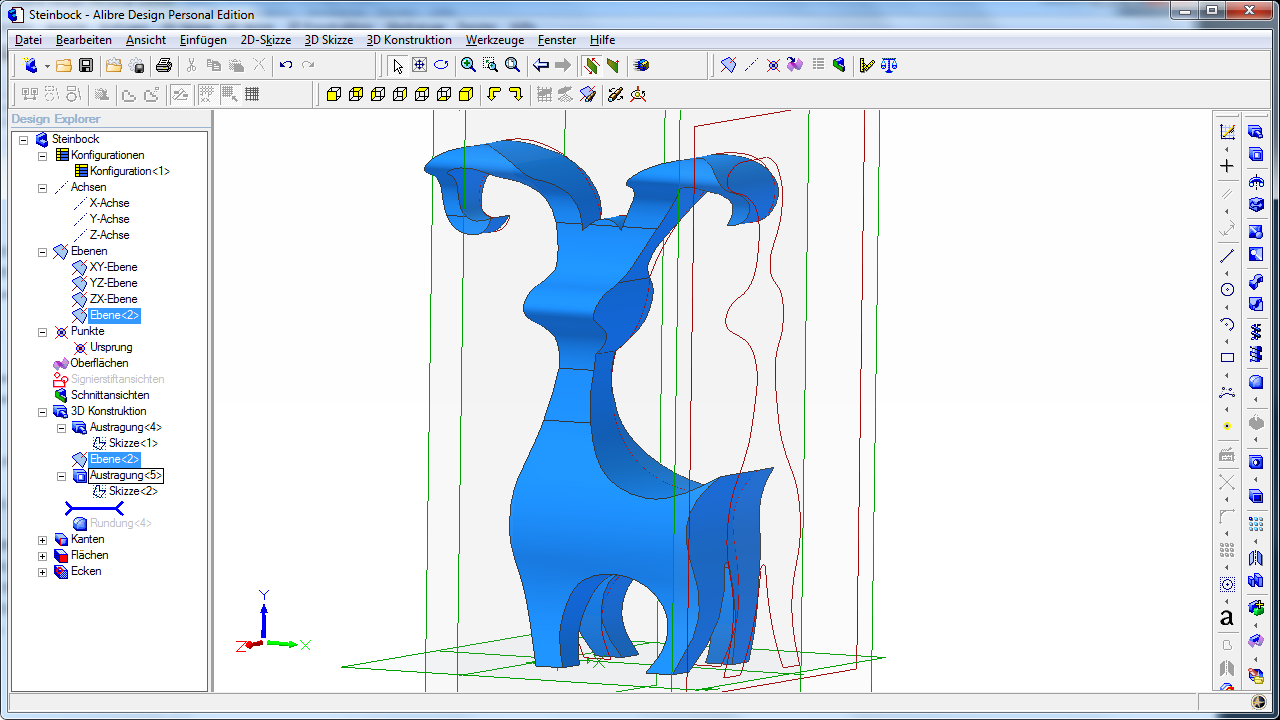The width and height of the screenshot is (1280, 720).
Task: Open a file with the folder icon
Action: point(64,65)
